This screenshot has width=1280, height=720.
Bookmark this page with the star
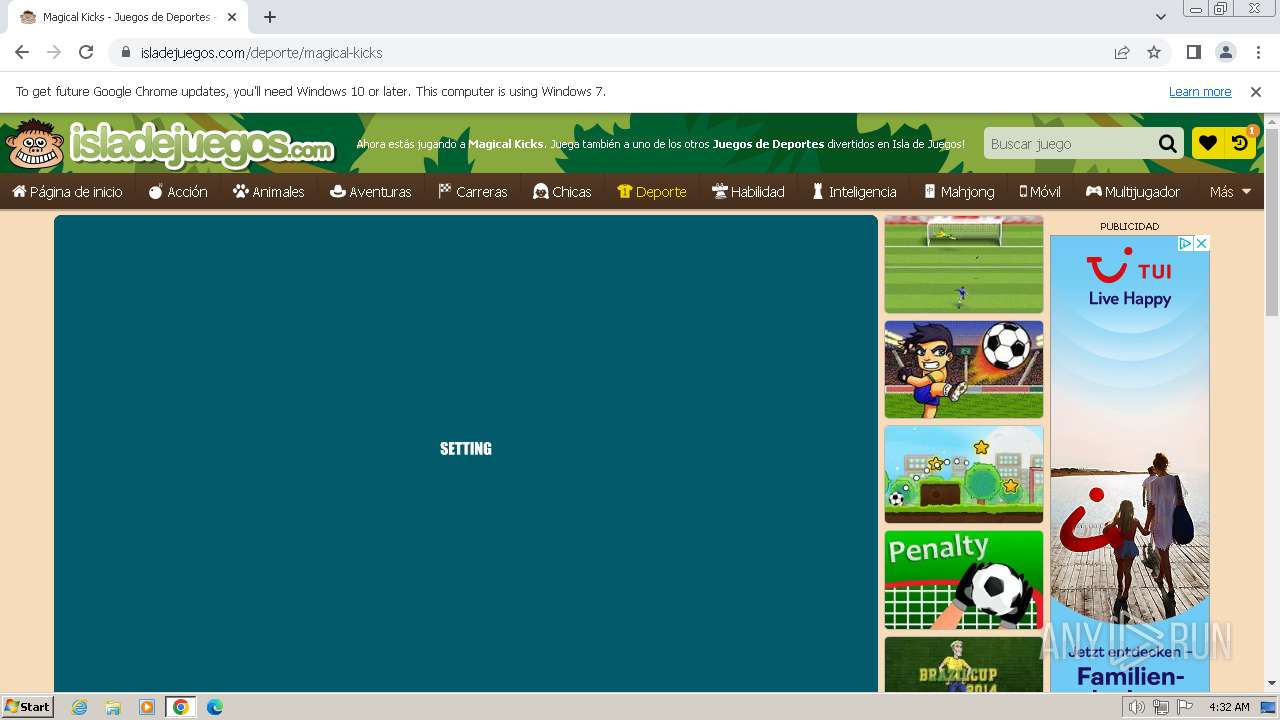point(1154,53)
